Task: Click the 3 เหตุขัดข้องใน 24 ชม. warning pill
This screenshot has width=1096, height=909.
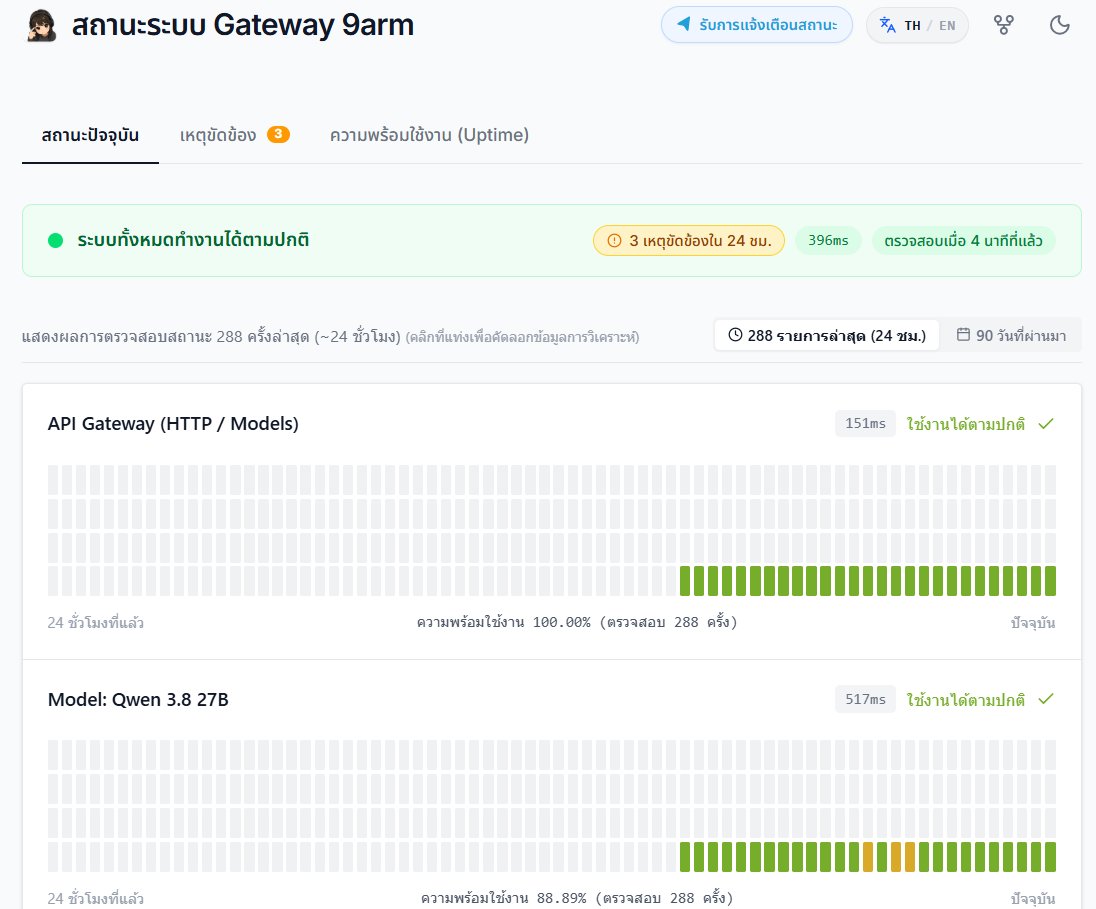Action: click(x=688, y=241)
